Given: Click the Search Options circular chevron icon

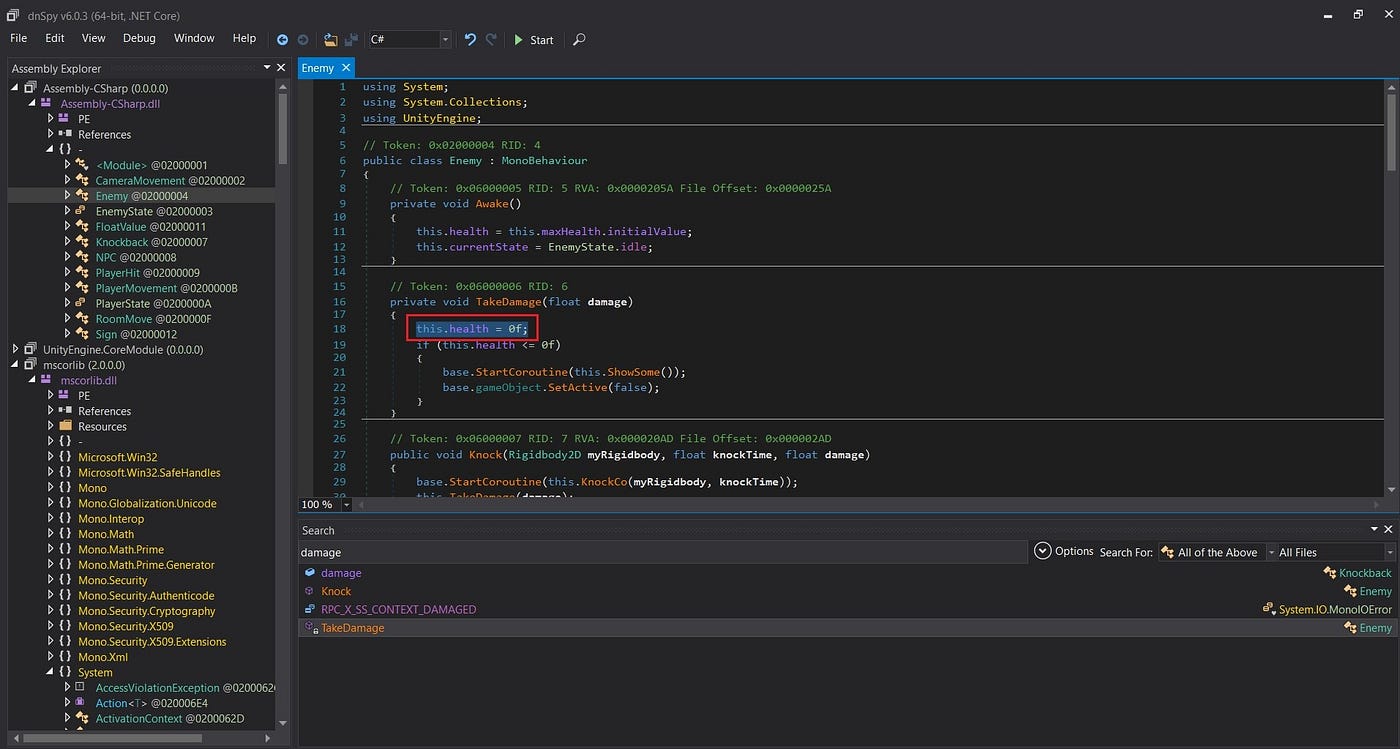Looking at the screenshot, I should click(x=1042, y=551).
